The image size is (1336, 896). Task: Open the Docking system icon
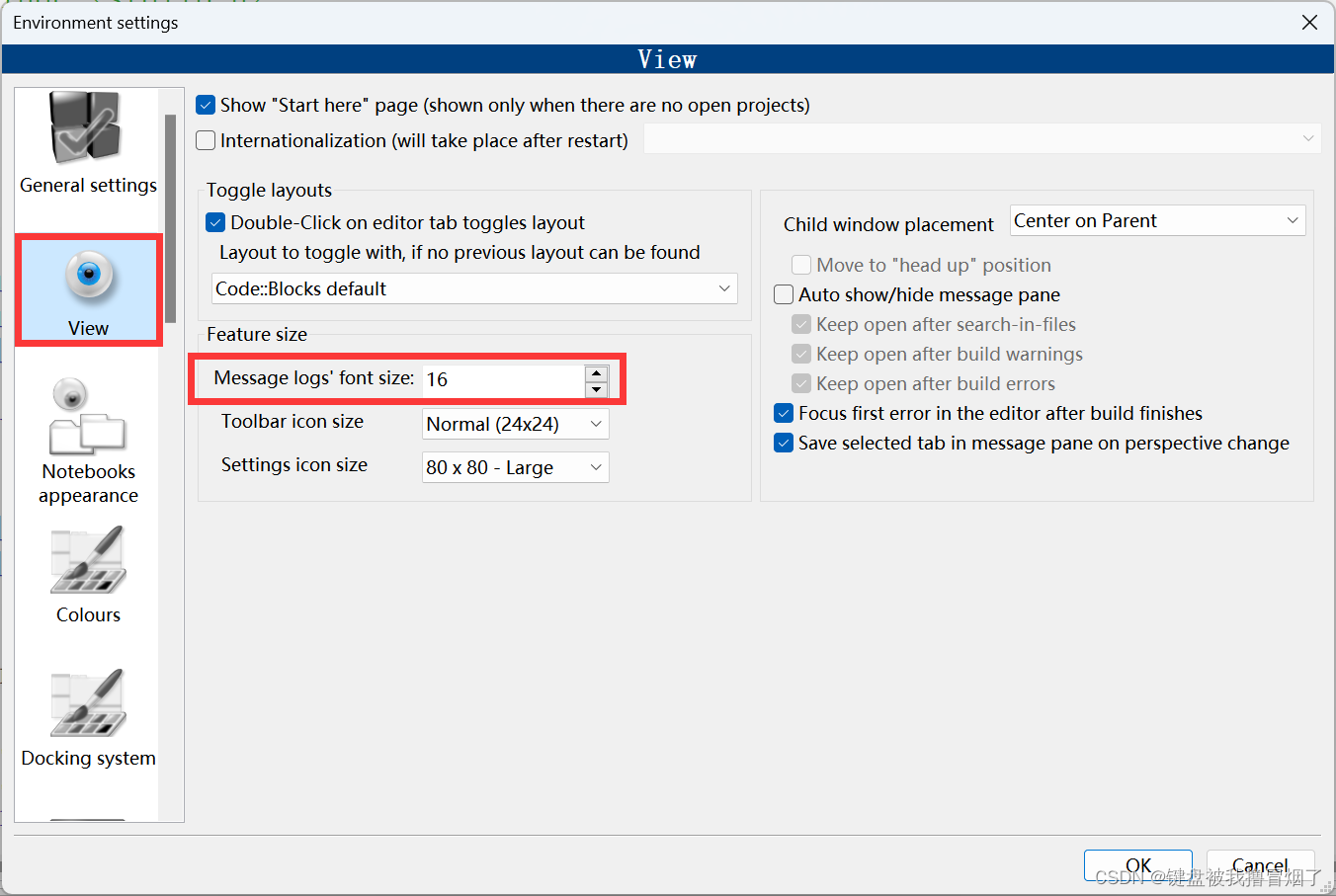(x=88, y=702)
